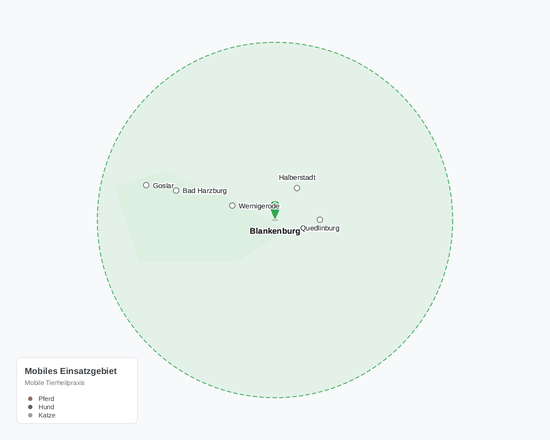Click the Bad Harzburg map label
The width and height of the screenshot is (550, 440).
(204, 191)
